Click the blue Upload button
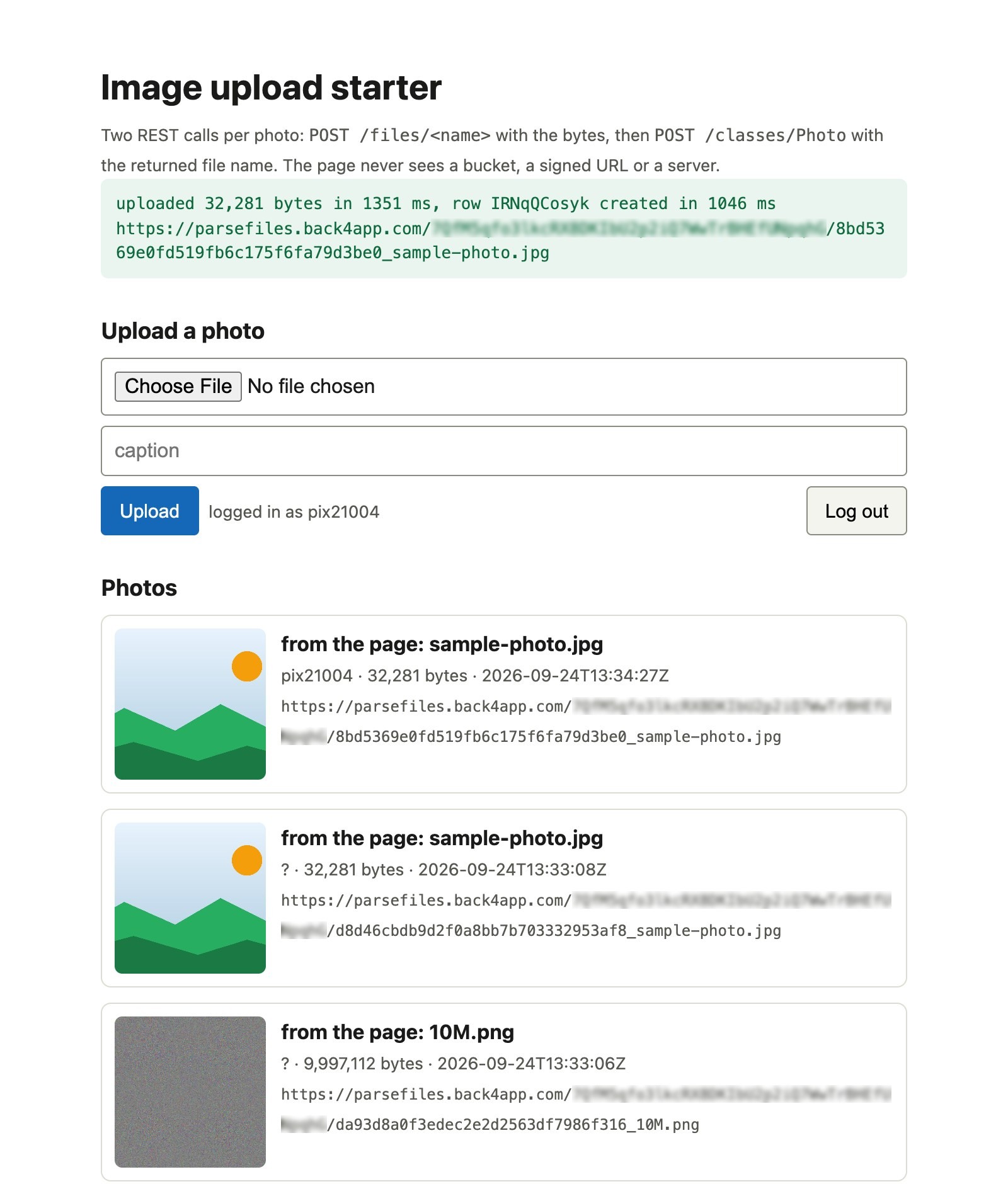 click(150, 511)
